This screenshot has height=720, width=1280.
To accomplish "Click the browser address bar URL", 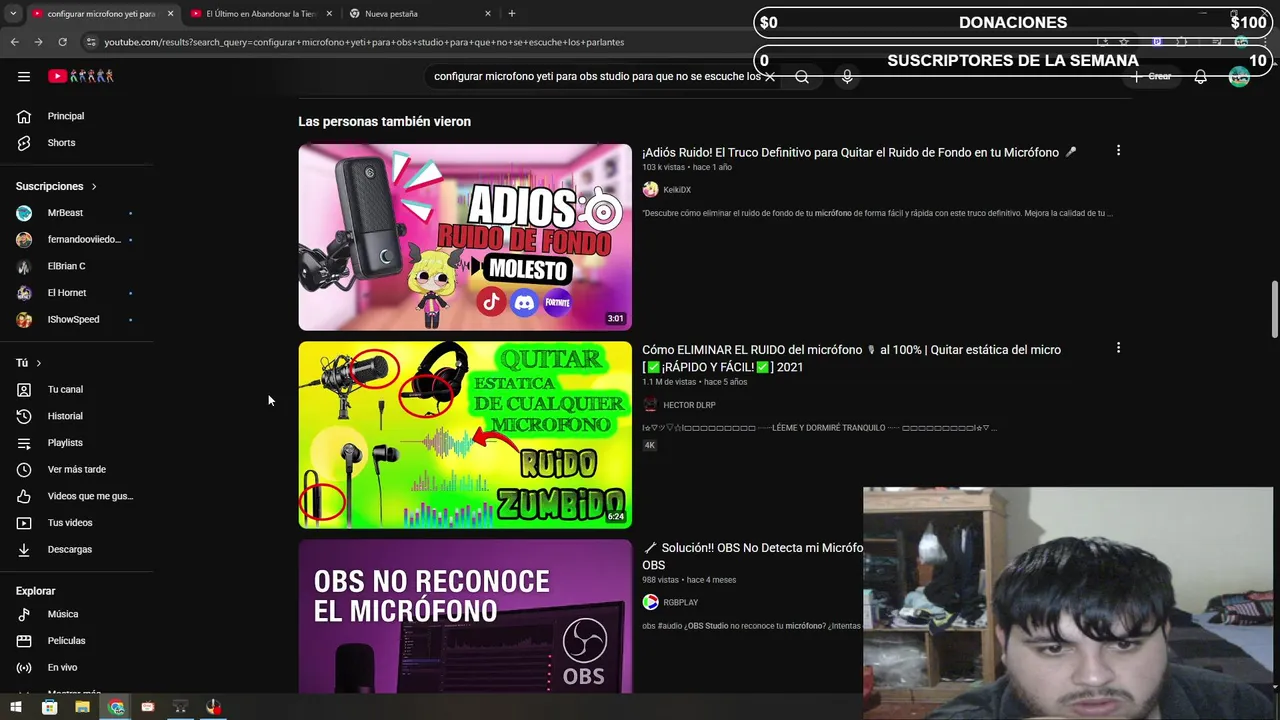I will (364, 42).
